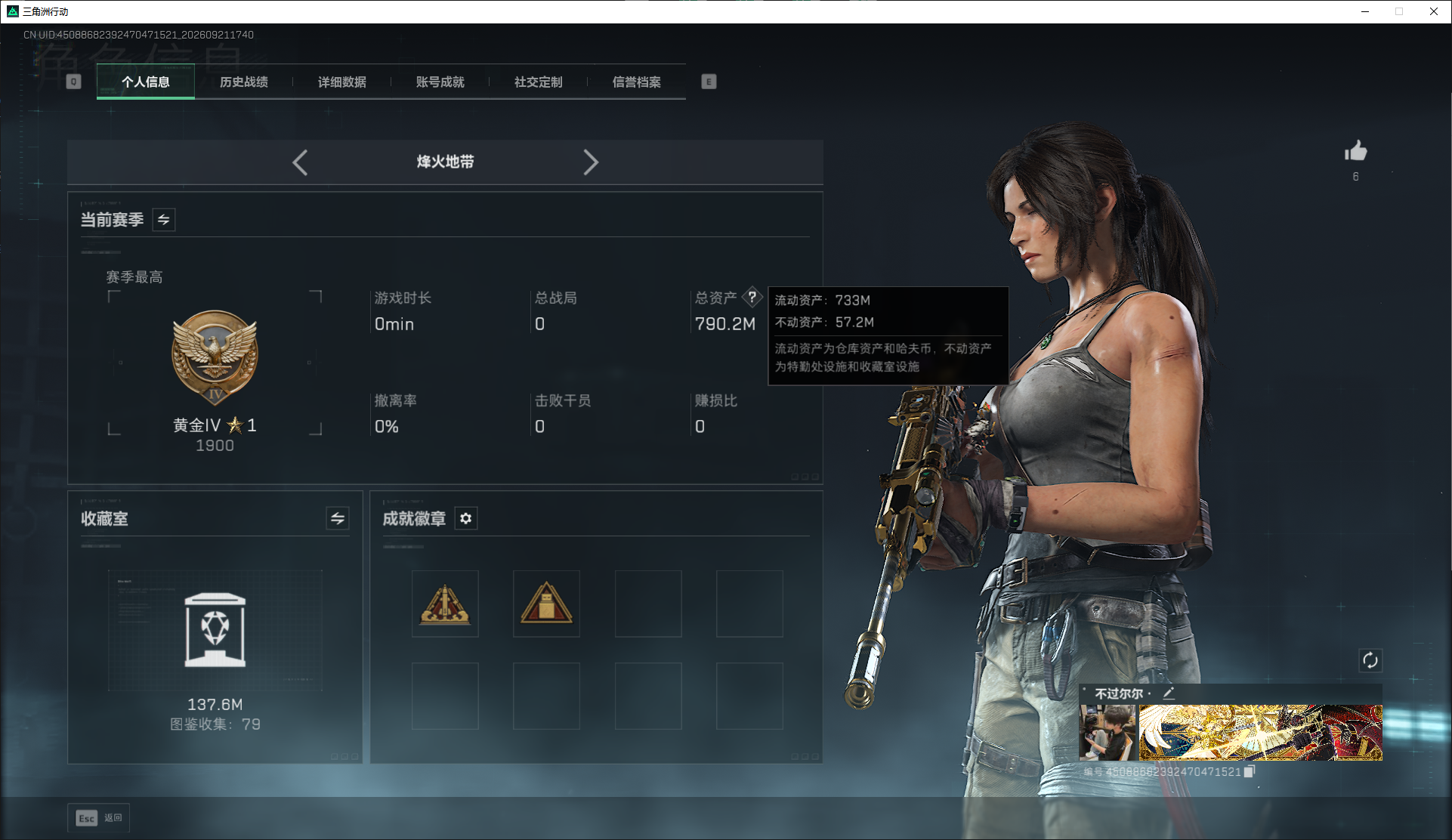Open the 账号成就 tab
The image size is (1452, 840).
440,82
